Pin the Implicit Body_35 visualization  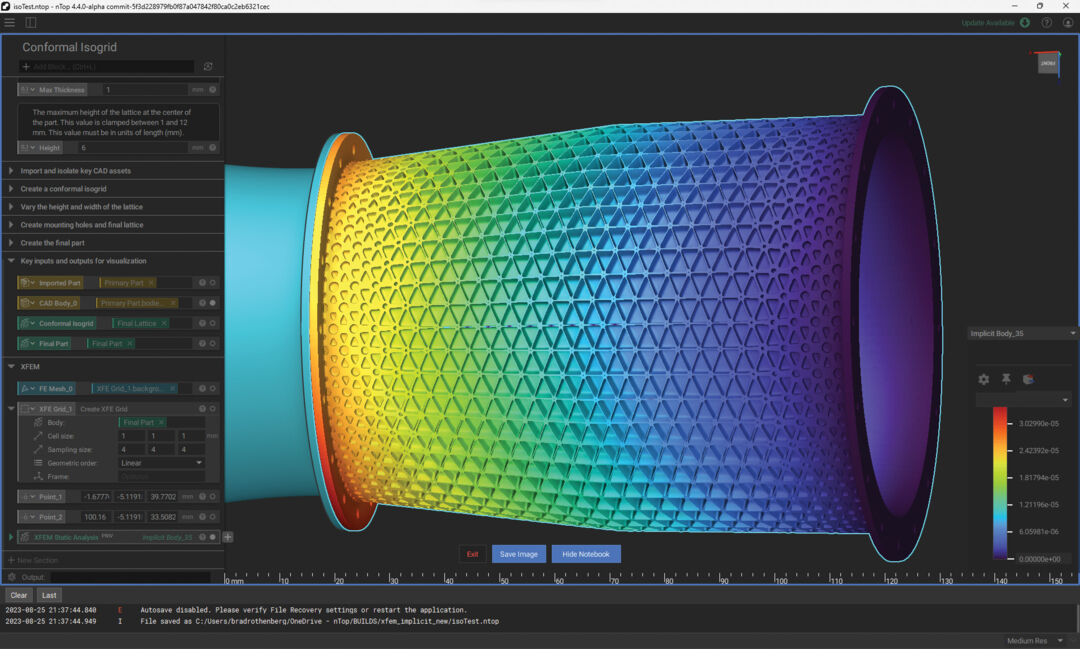click(x=1006, y=379)
